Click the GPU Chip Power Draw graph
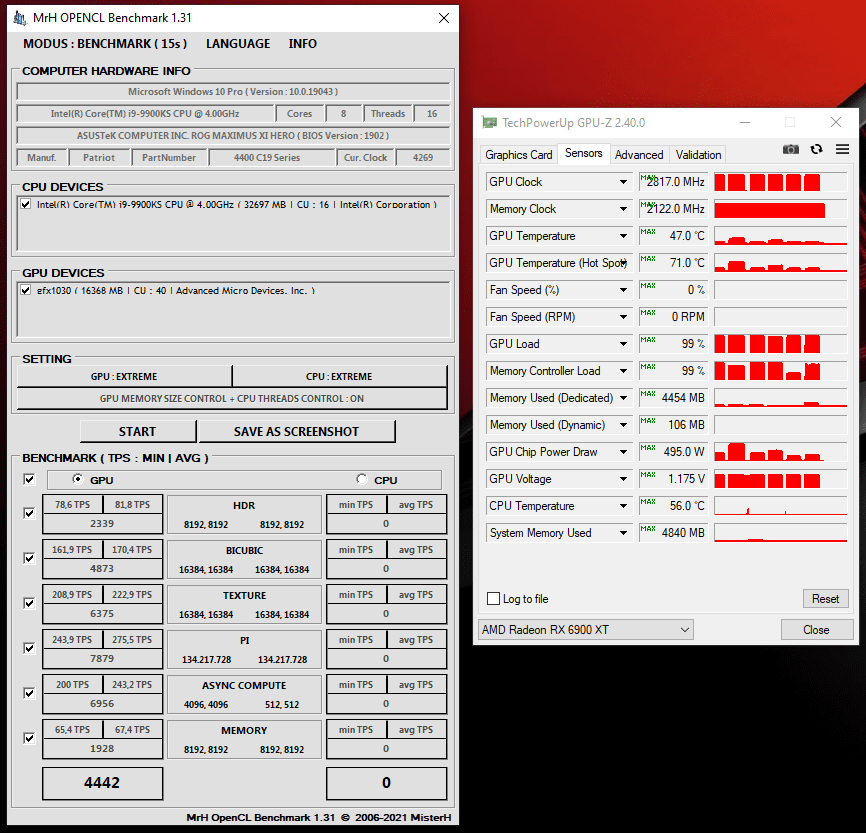This screenshot has width=866, height=833. (780, 452)
